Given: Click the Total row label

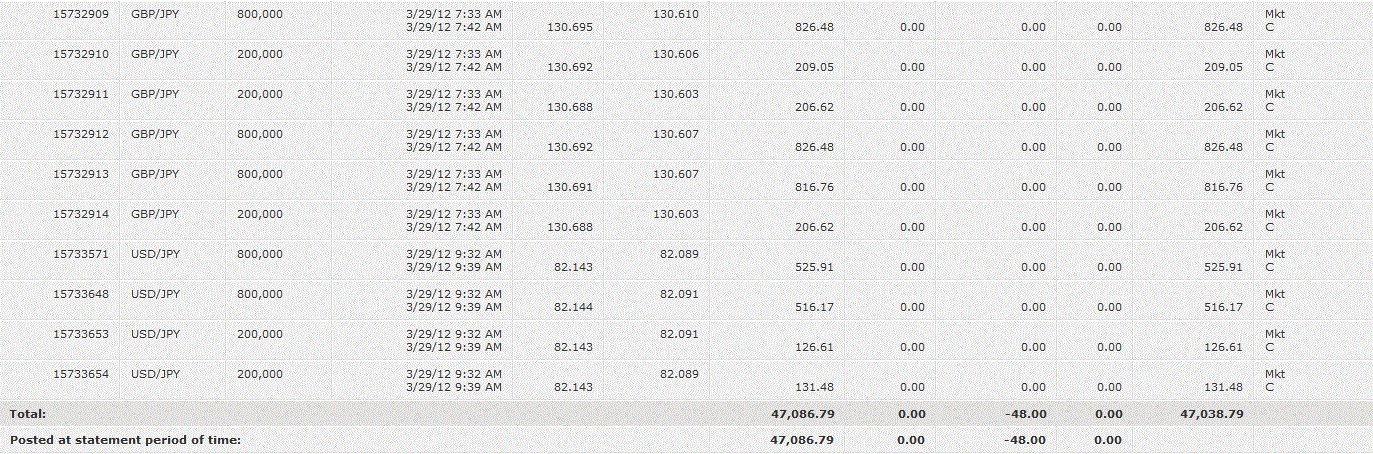Looking at the screenshot, I should tap(28, 413).
